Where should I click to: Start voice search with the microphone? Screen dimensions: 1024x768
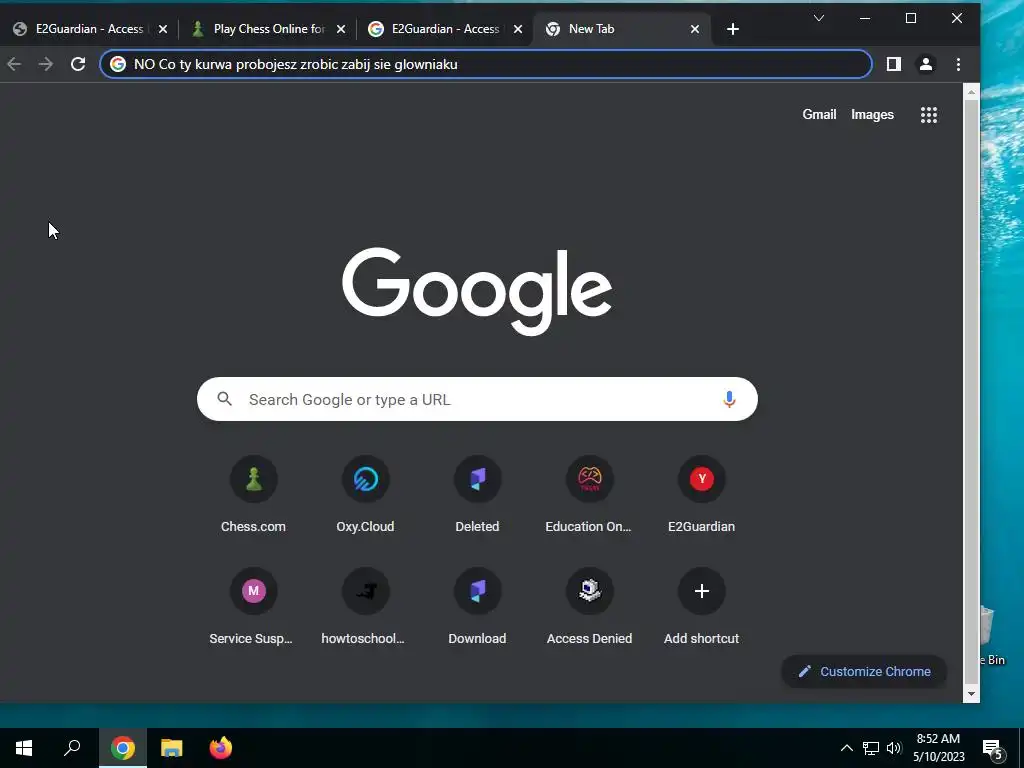(x=729, y=399)
